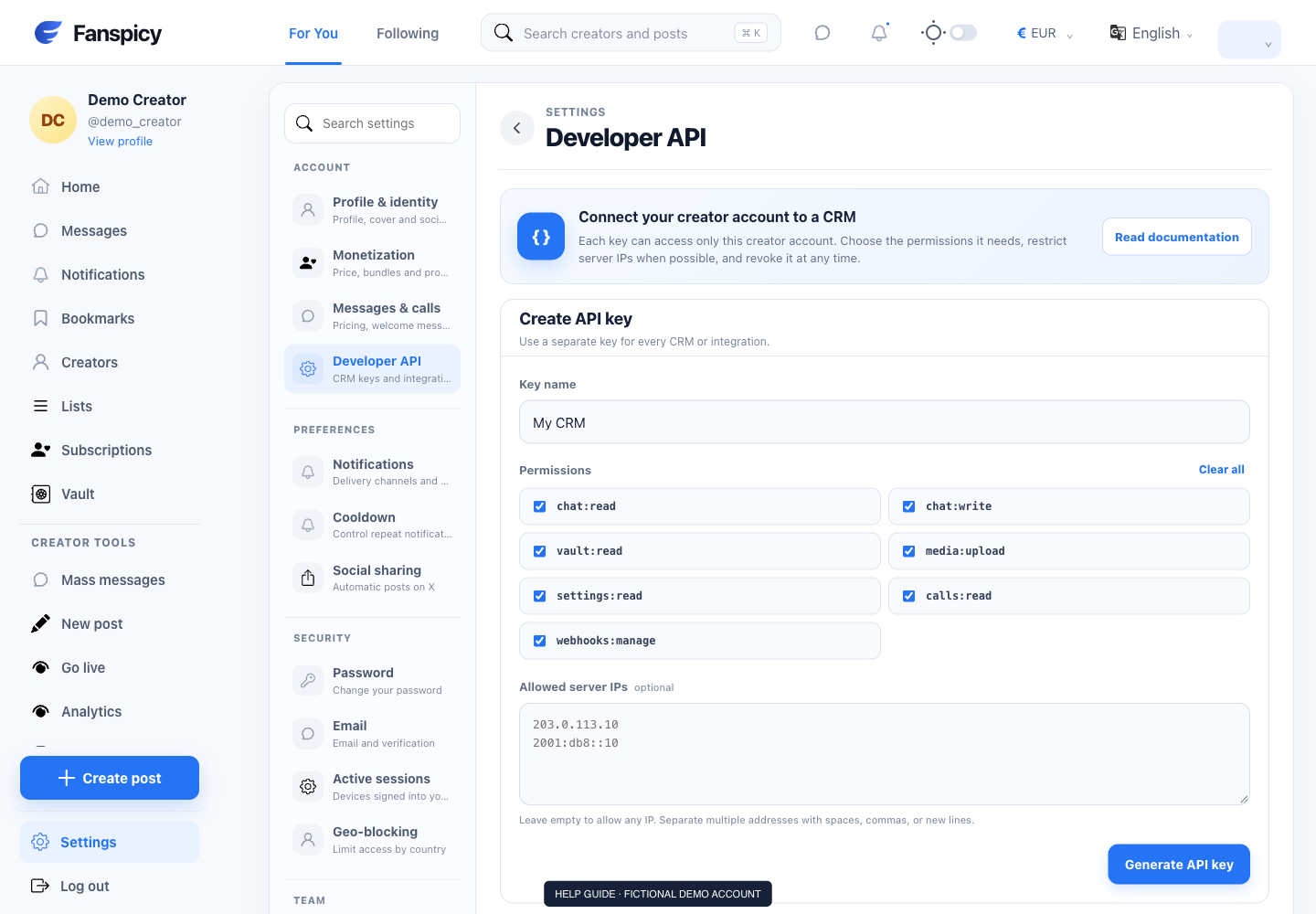Click the Subscriptions icon in sidebar
Viewport: 1316px width, 914px height.
tap(40, 450)
